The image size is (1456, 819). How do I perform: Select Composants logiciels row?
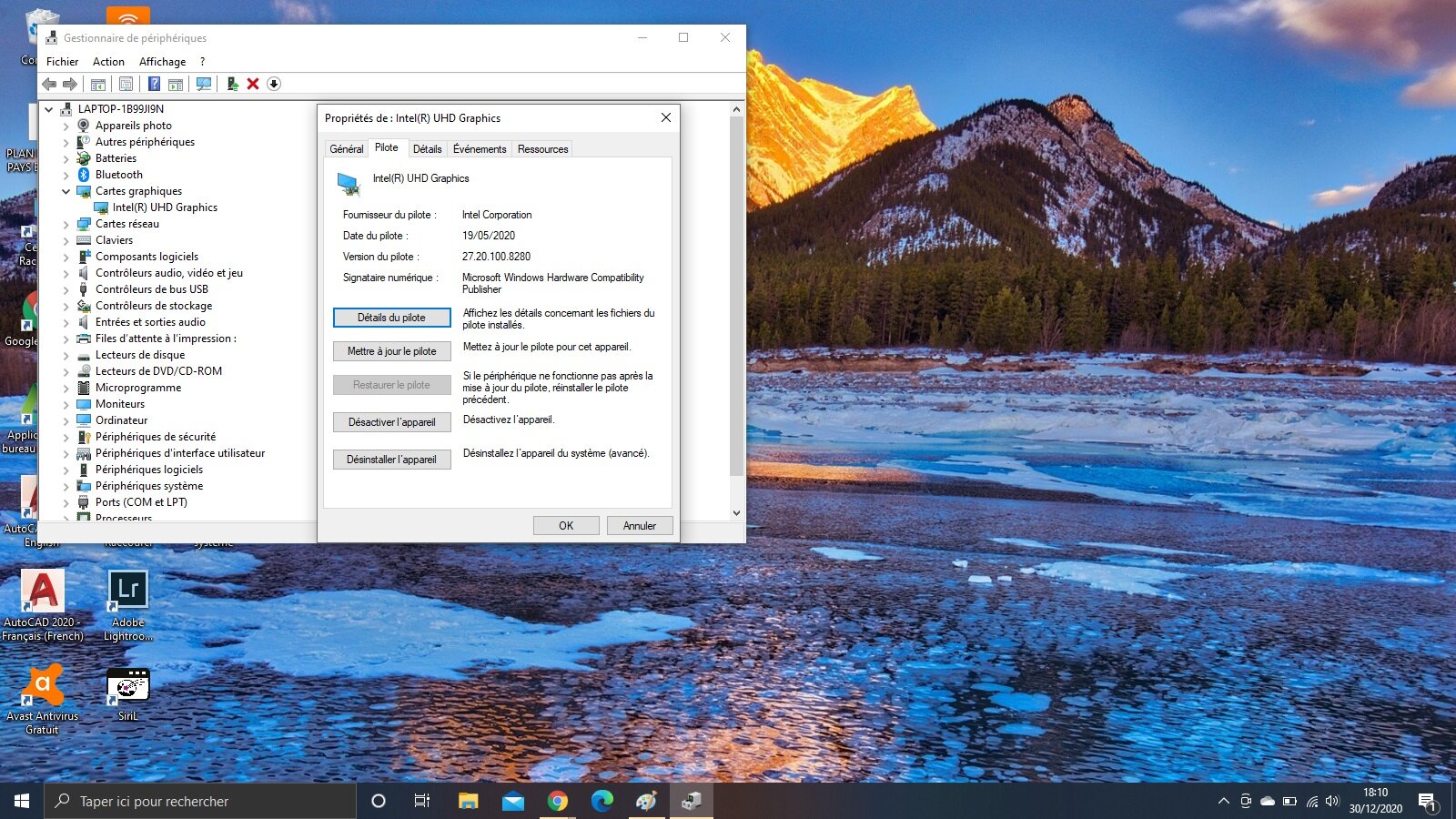[x=147, y=257]
